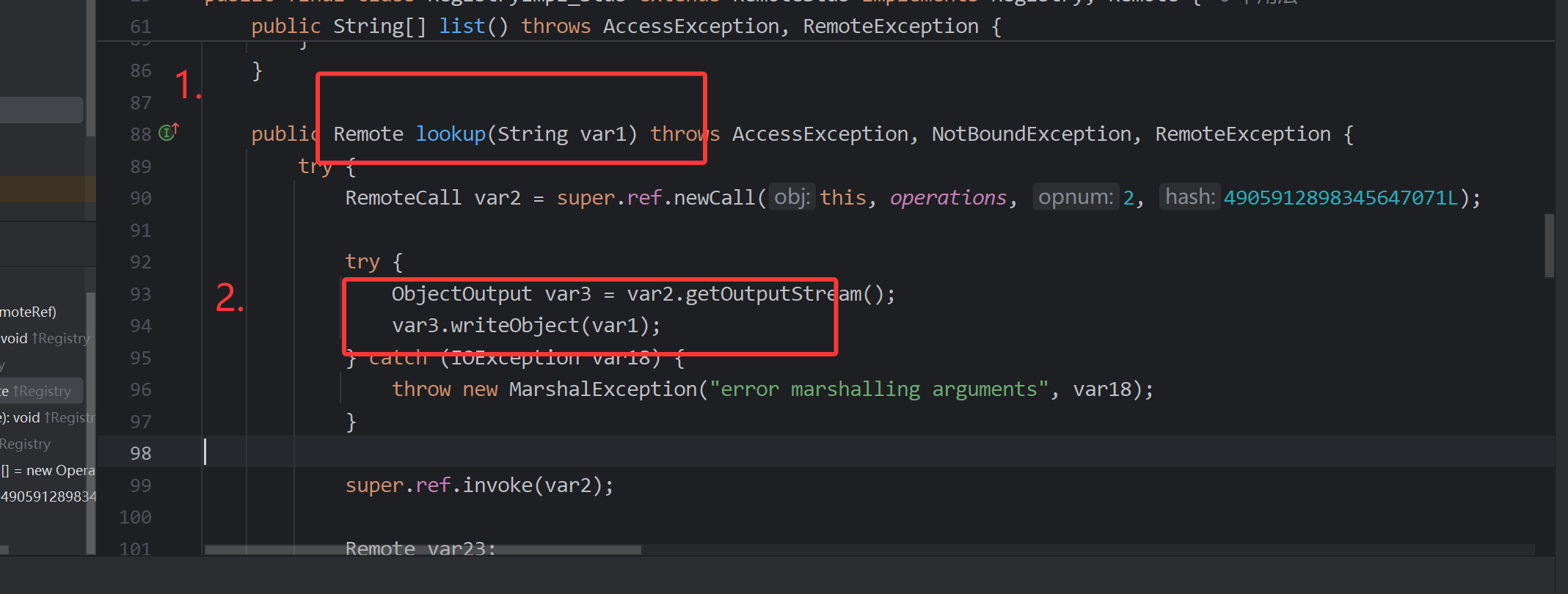
Task: Click the 'newCall' method on line 90
Action: point(714,198)
